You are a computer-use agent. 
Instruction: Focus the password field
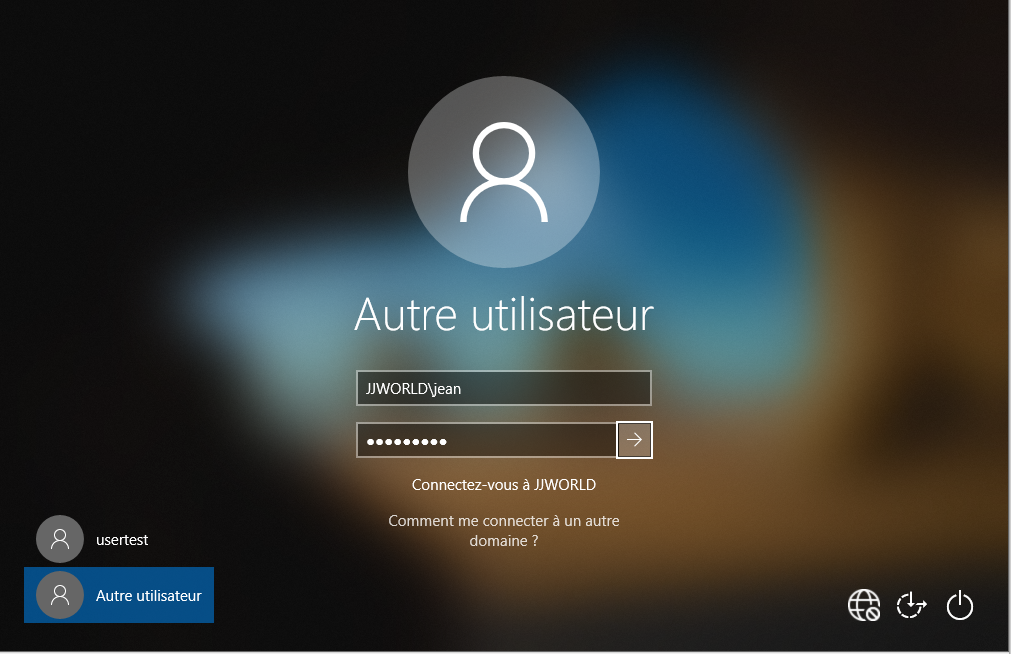pyautogui.click(x=487, y=441)
